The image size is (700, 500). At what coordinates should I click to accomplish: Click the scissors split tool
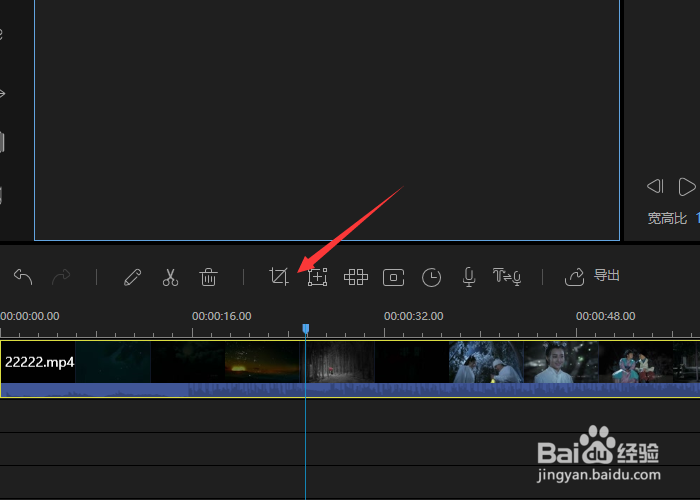tap(170, 277)
